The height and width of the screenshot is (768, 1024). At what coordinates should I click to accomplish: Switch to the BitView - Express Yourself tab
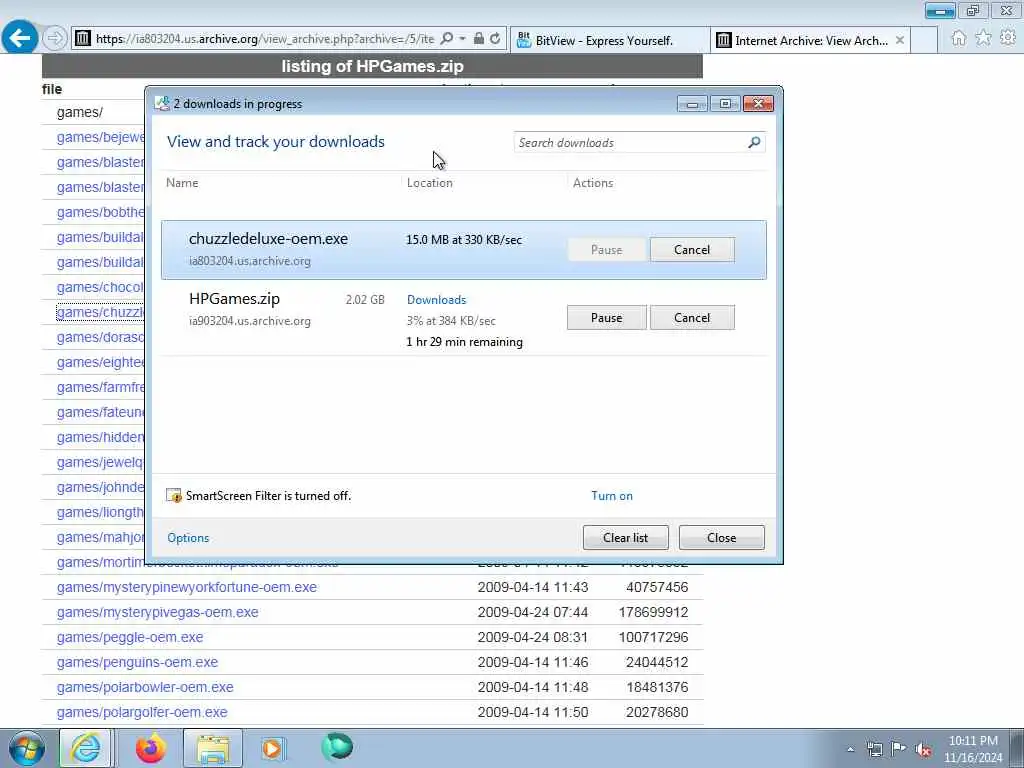609,40
